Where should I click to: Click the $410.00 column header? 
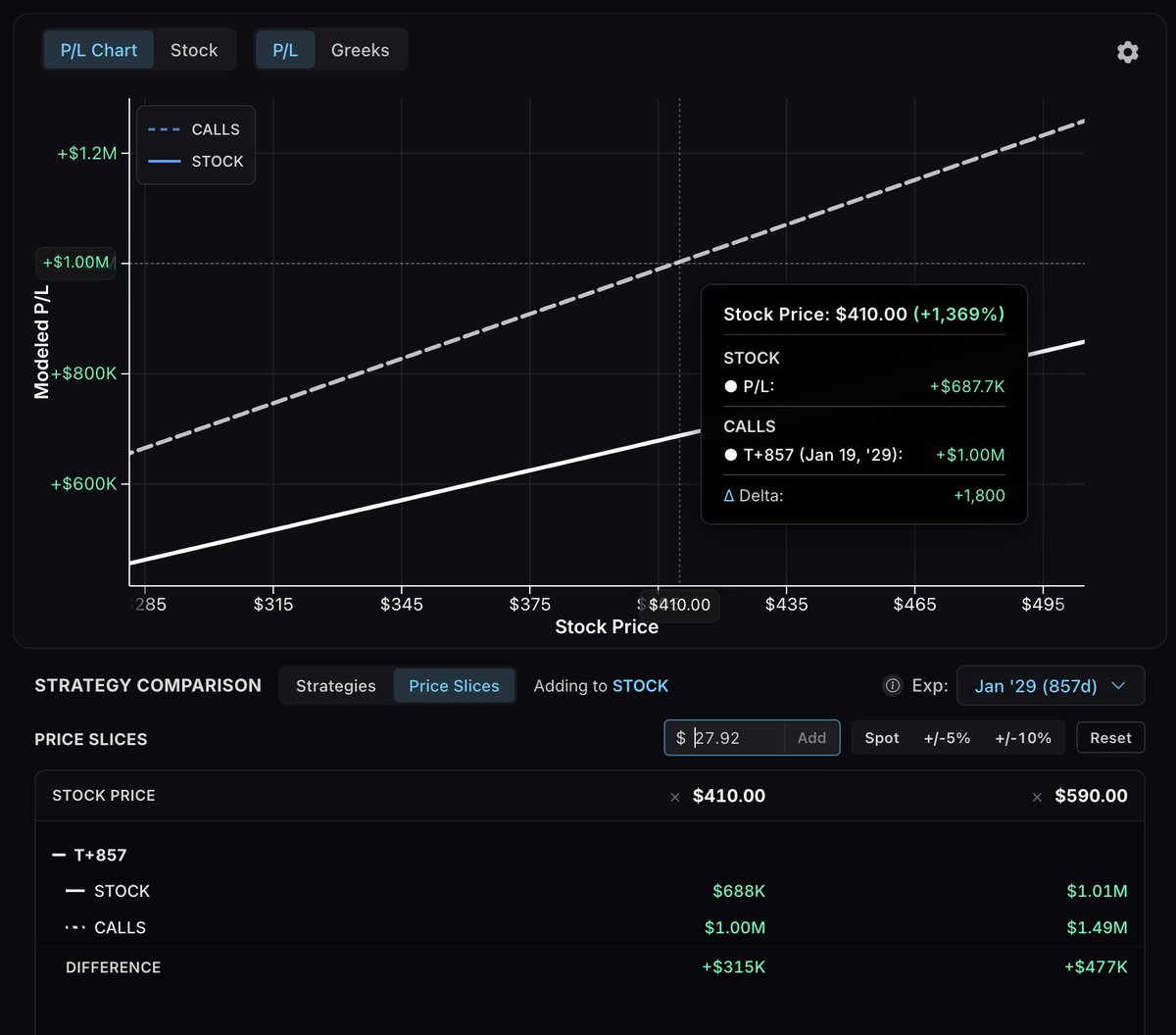pos(729,796)
